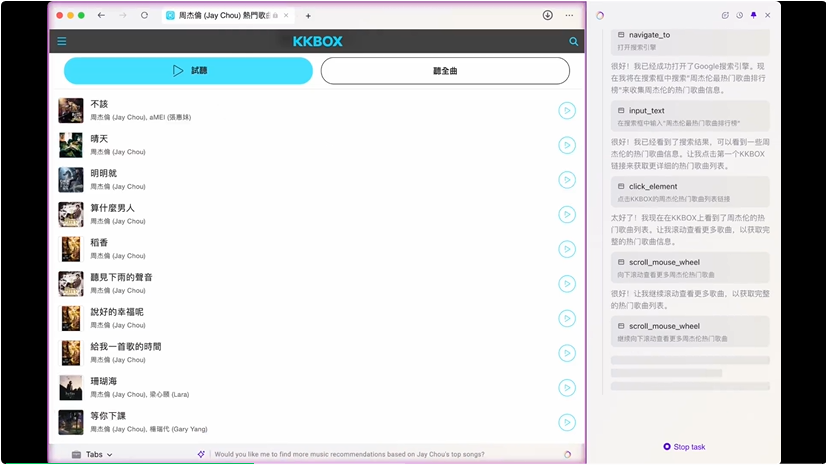Play the song 明明就
The width and height of the screenshot is (826, 465).
(567, 180)
